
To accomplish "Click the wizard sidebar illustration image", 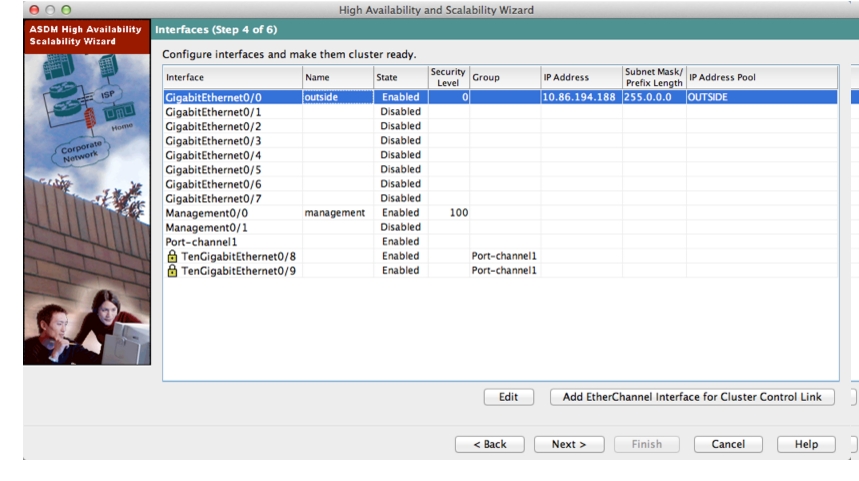I will [x=87, y=209].
